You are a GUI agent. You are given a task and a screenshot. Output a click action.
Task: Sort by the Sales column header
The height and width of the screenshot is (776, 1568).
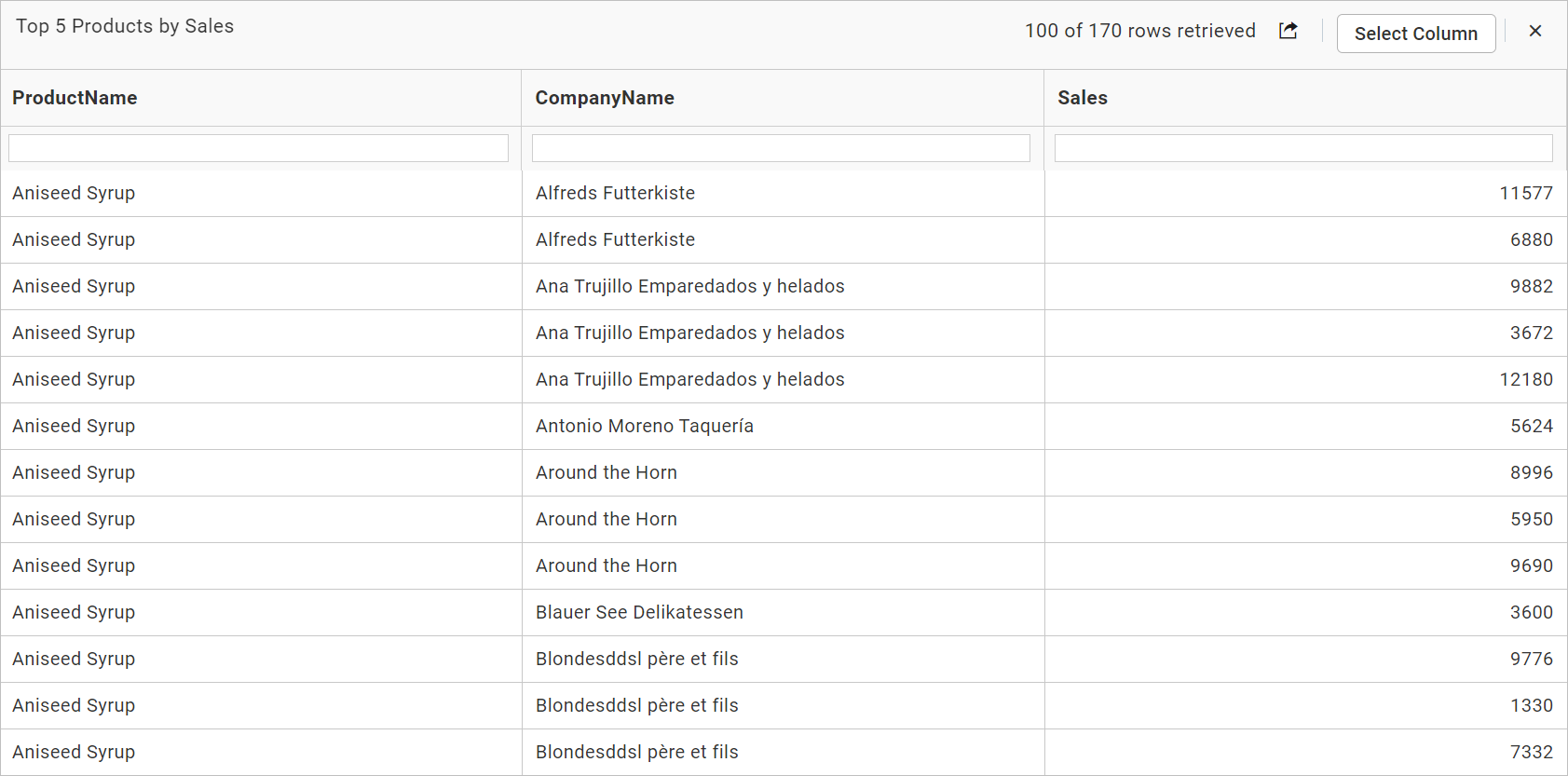[x=1082, y=98]
